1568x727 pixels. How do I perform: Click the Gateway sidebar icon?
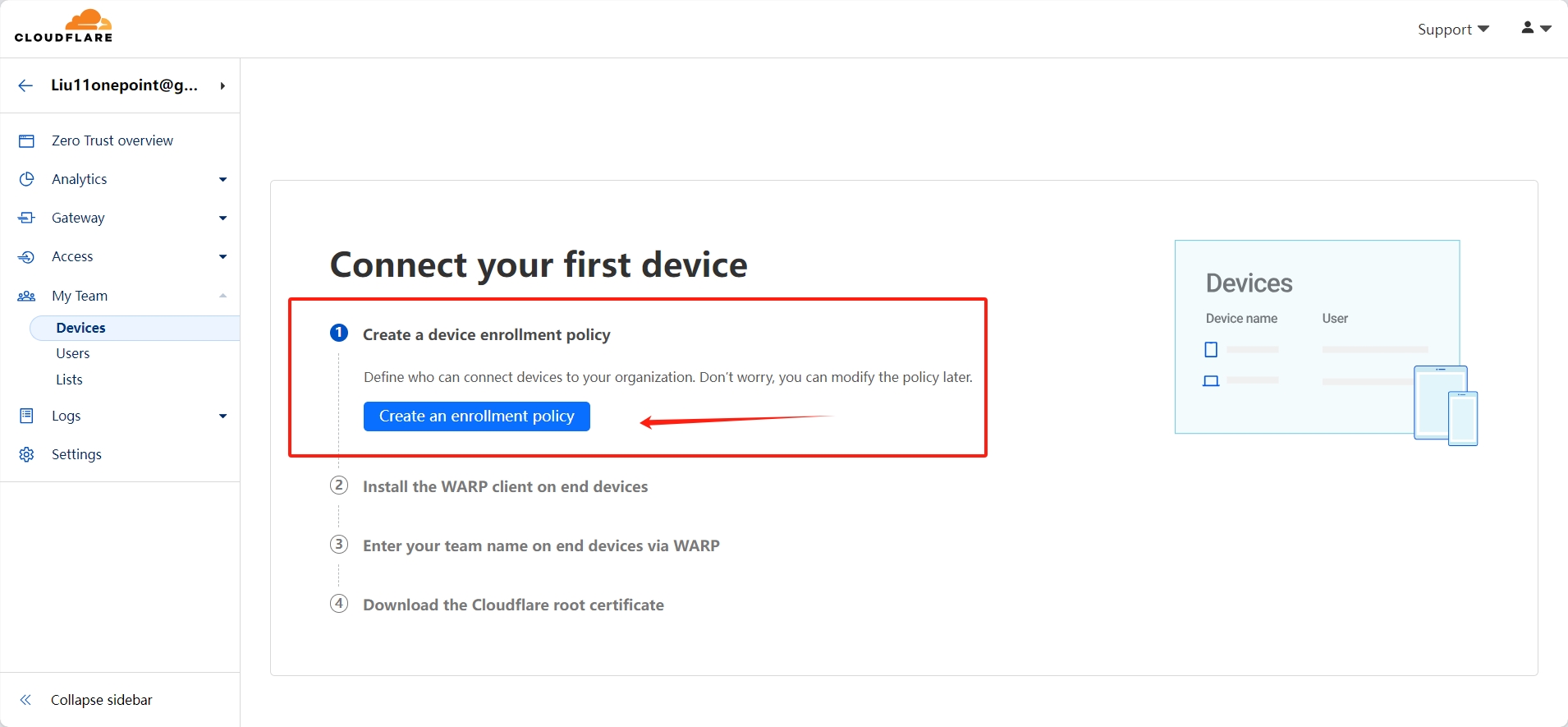(x=26, y=218)
